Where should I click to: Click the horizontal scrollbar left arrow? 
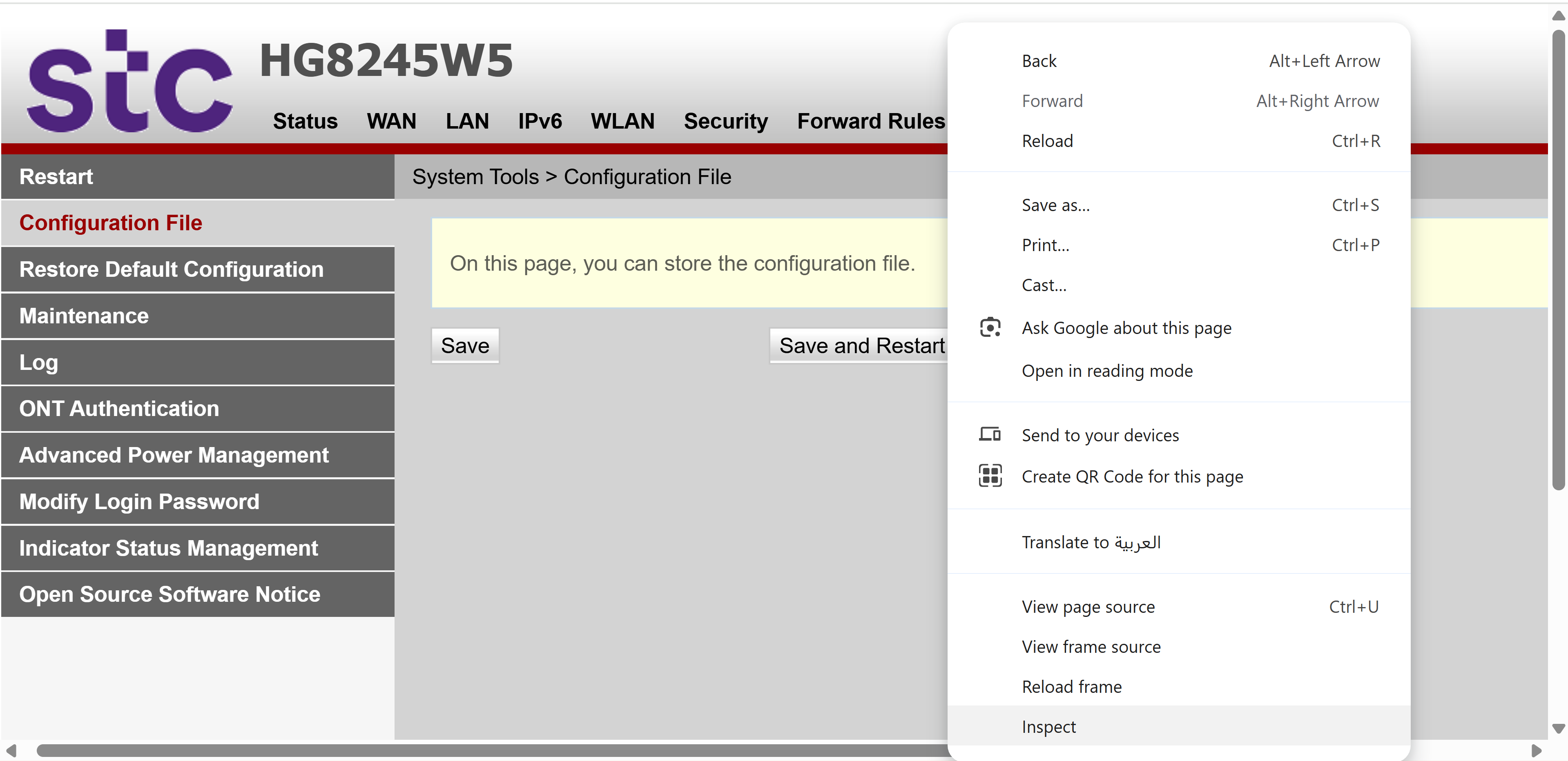tap(11, 750)
